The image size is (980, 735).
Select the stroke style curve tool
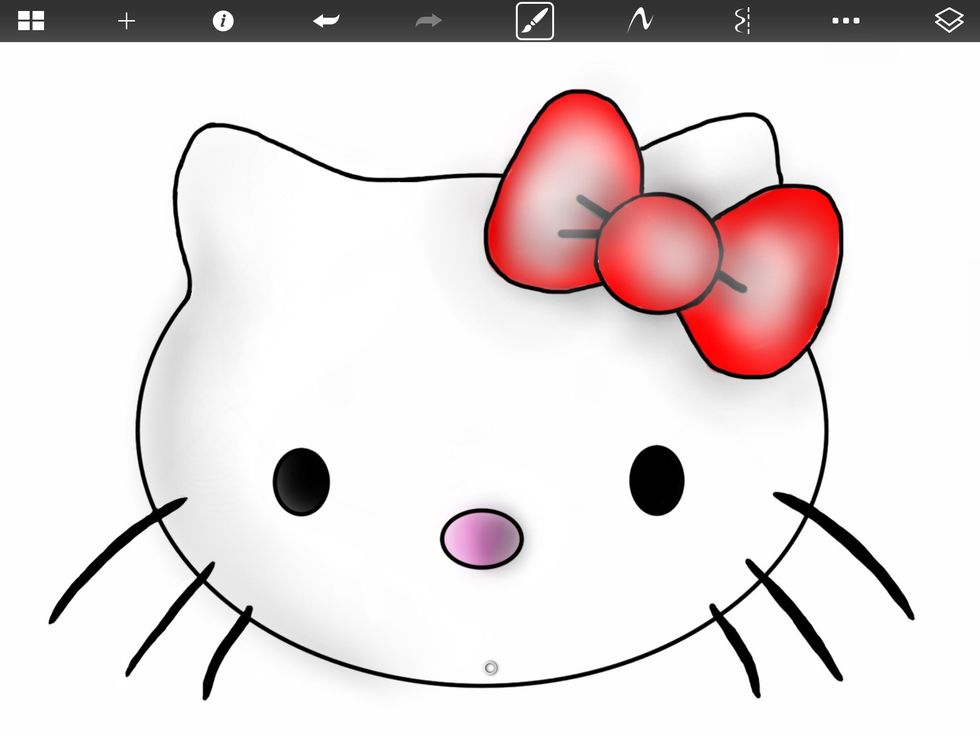pos(640,21)
